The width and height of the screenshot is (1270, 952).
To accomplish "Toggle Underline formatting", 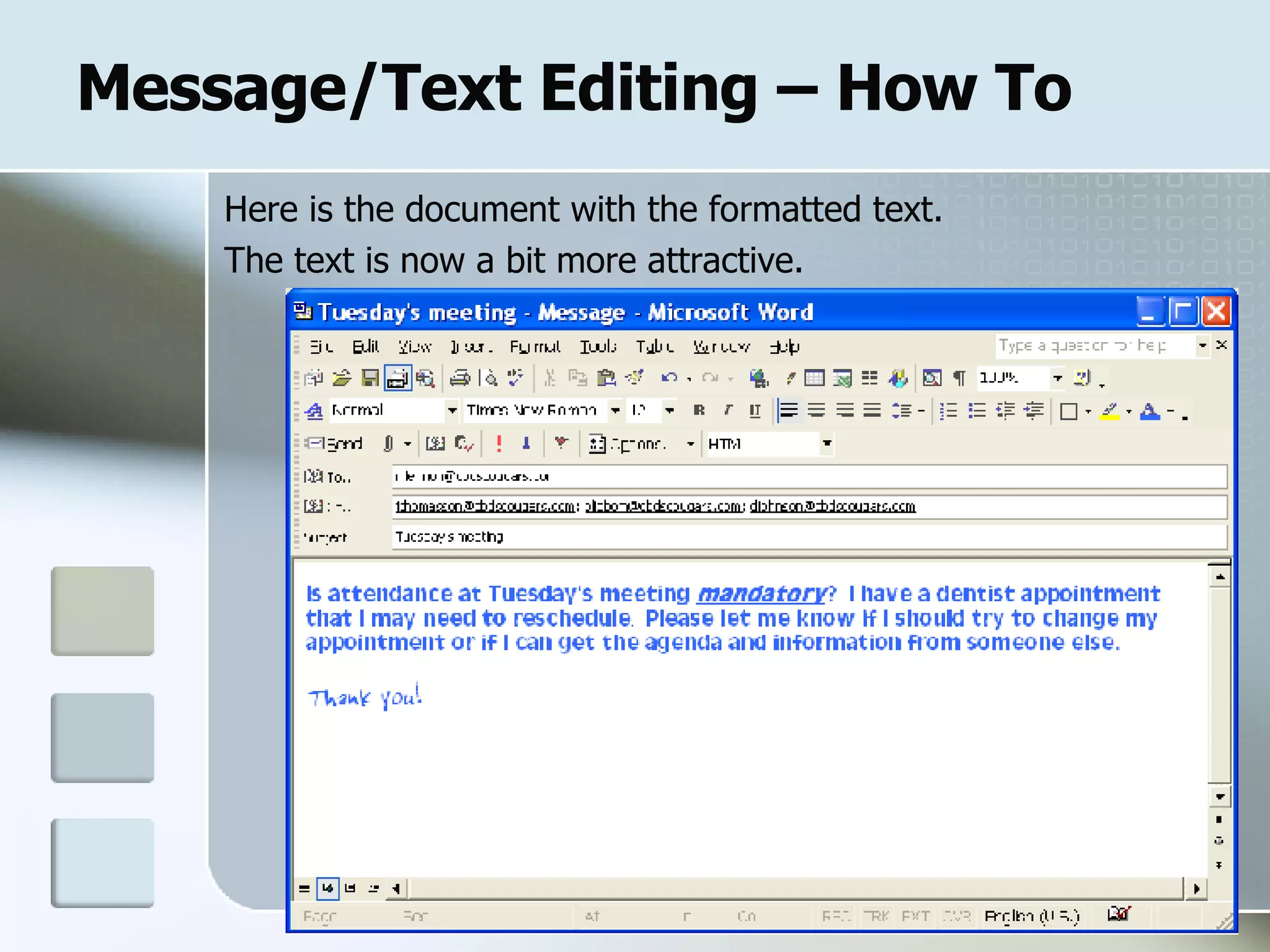I will (755, 411).
